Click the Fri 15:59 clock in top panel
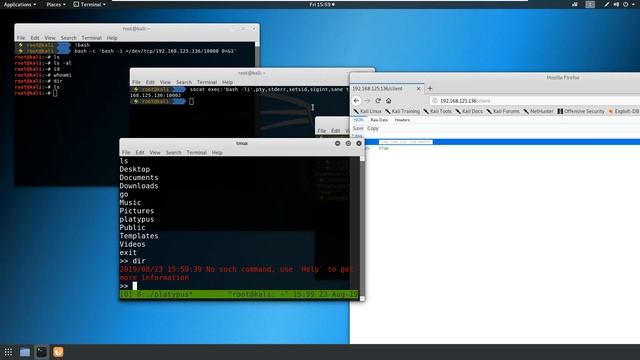The width and height of the screenshot is (640, 360). point(322,4)
